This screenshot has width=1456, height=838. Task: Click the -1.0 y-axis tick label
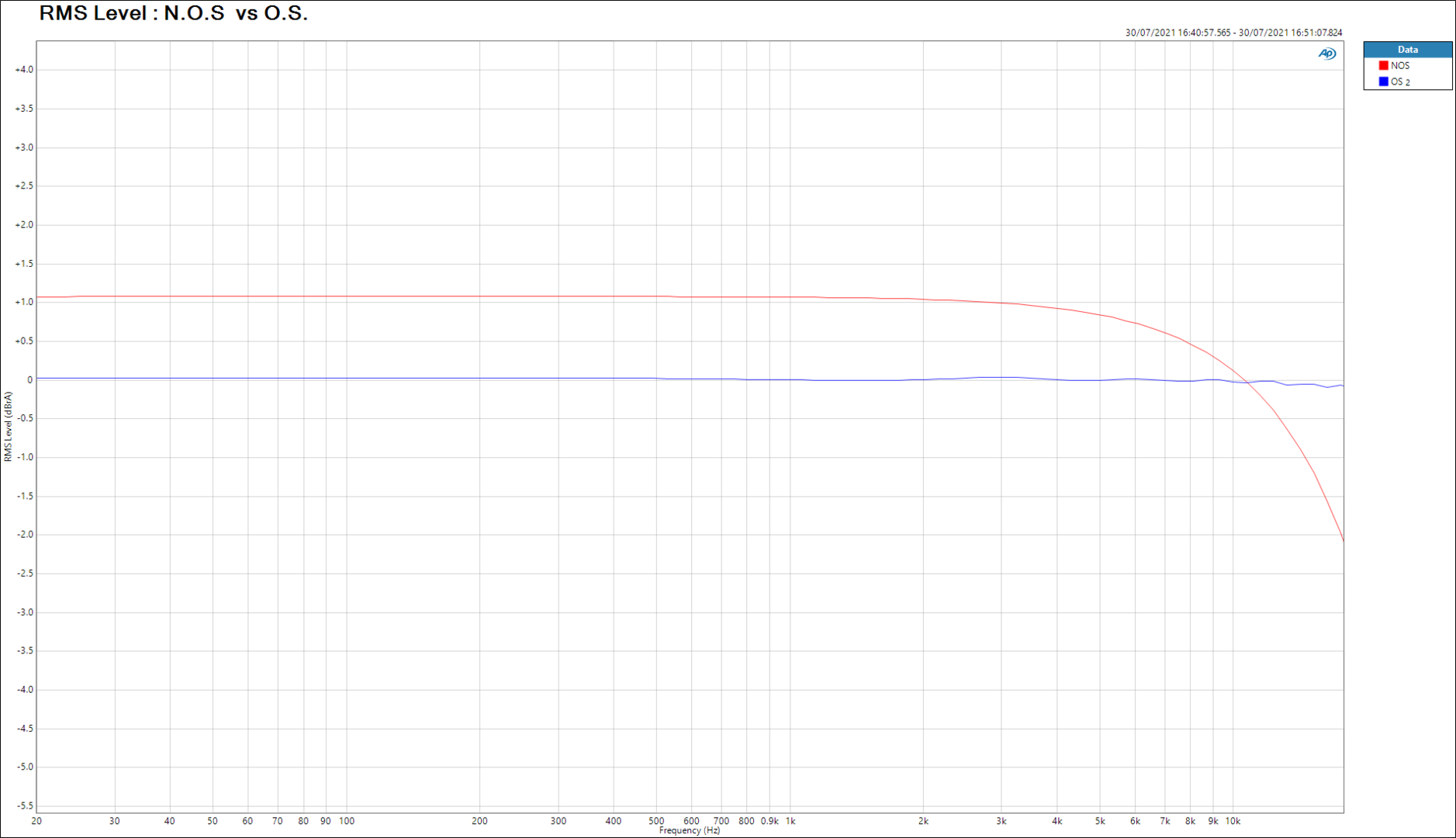point(26,458)
